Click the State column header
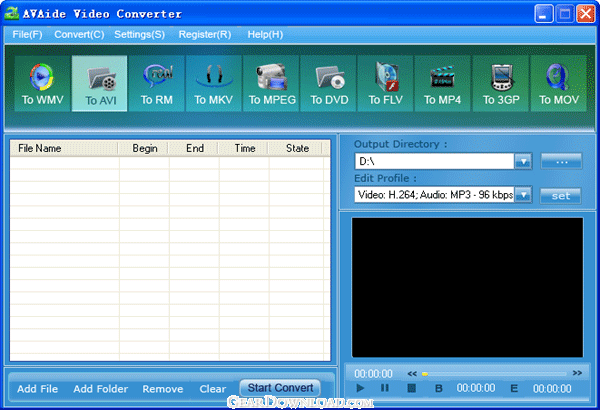 [x=296, y=148]
